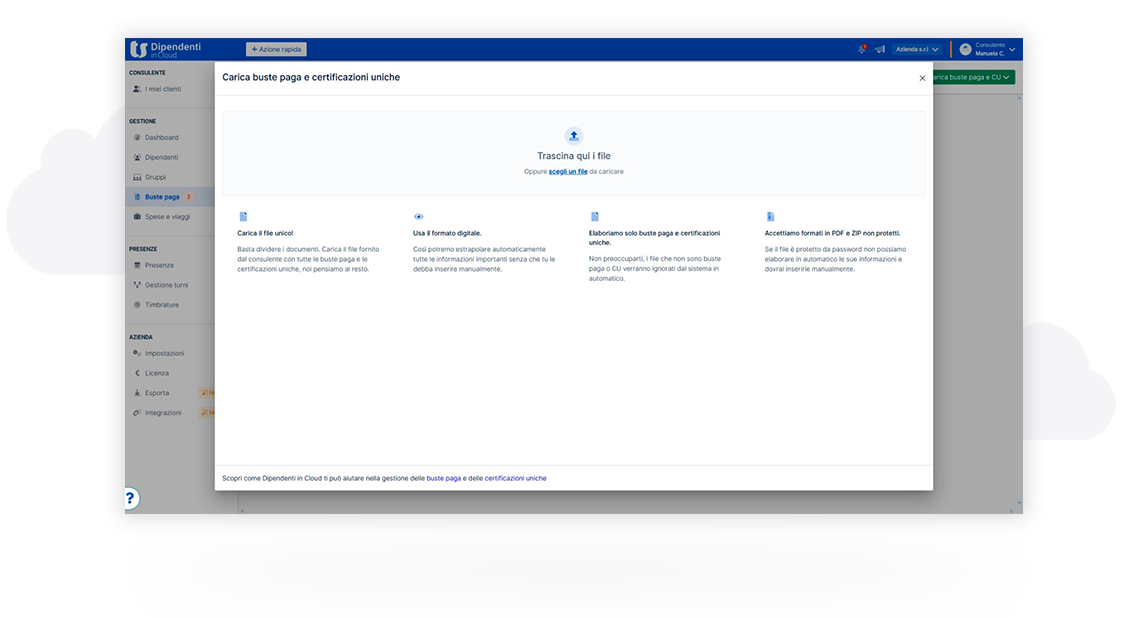This screenshot has height=618, width=1124.
Task: Click the upload arrow icon in drop zone
Action: click(x=573, y=136)
